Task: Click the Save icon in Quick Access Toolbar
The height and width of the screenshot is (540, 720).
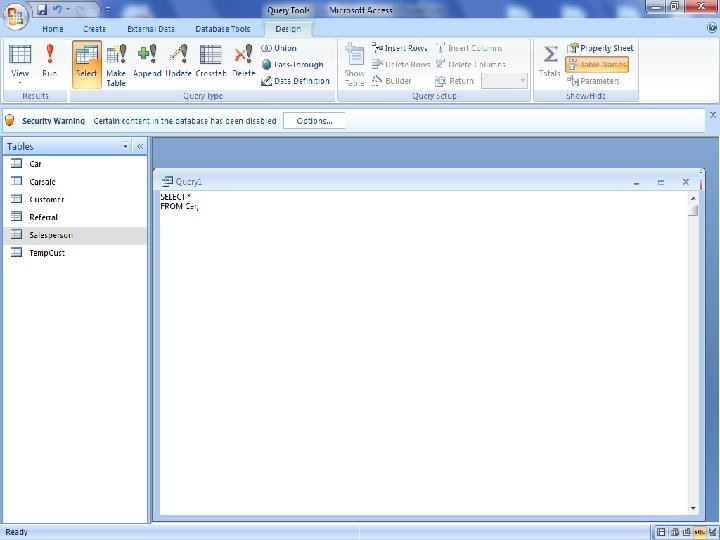Action: [42, 9]
